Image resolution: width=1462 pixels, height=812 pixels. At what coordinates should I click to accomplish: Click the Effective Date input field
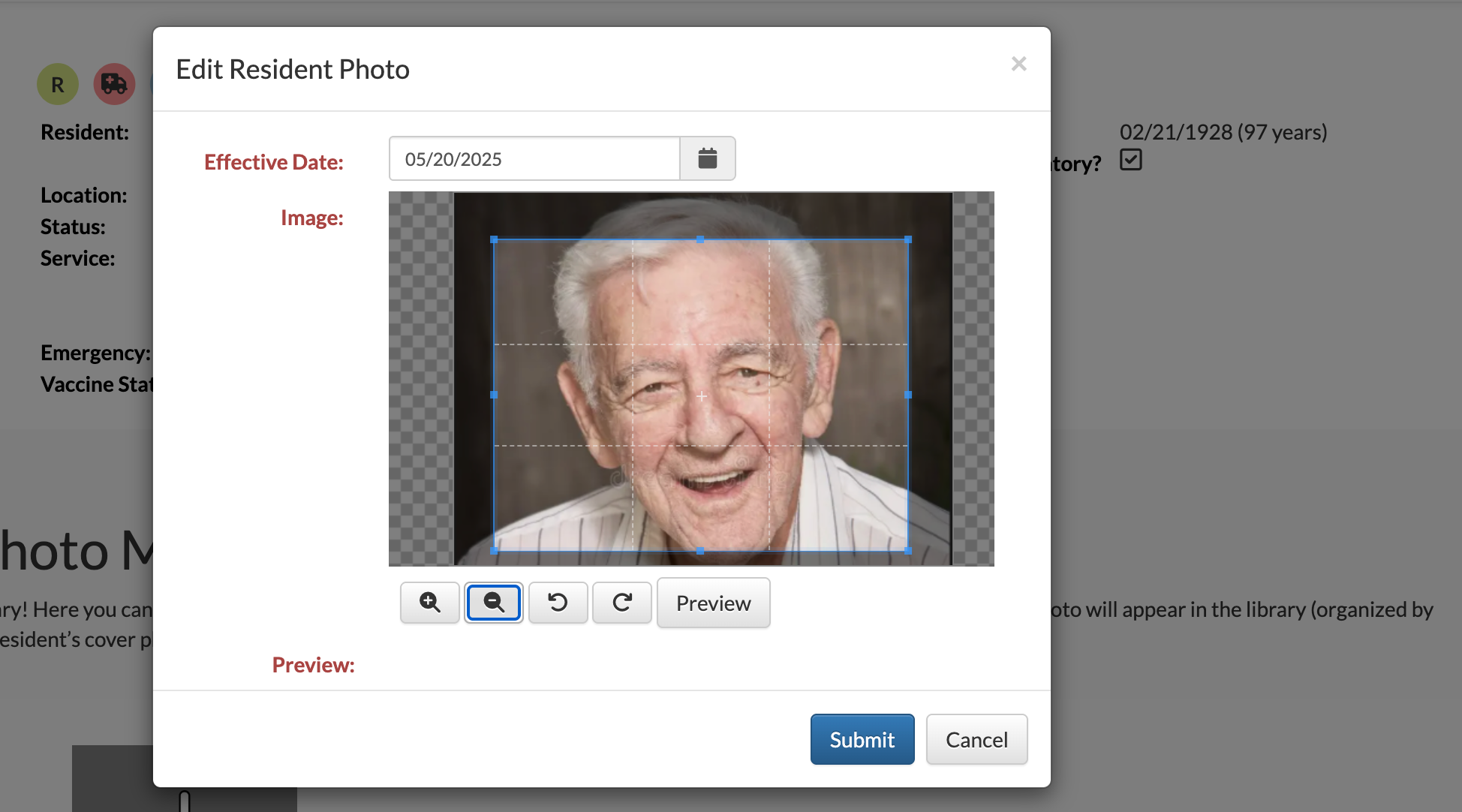[x=534, y=158]
